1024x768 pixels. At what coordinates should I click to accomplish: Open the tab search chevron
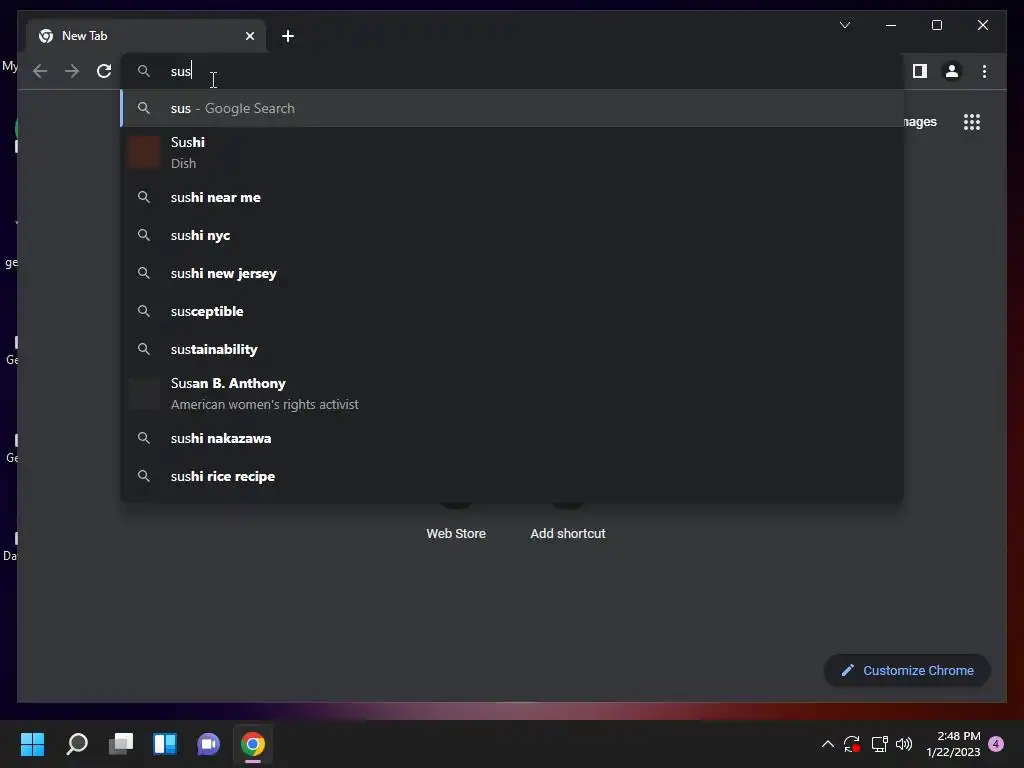click(844, 25)
